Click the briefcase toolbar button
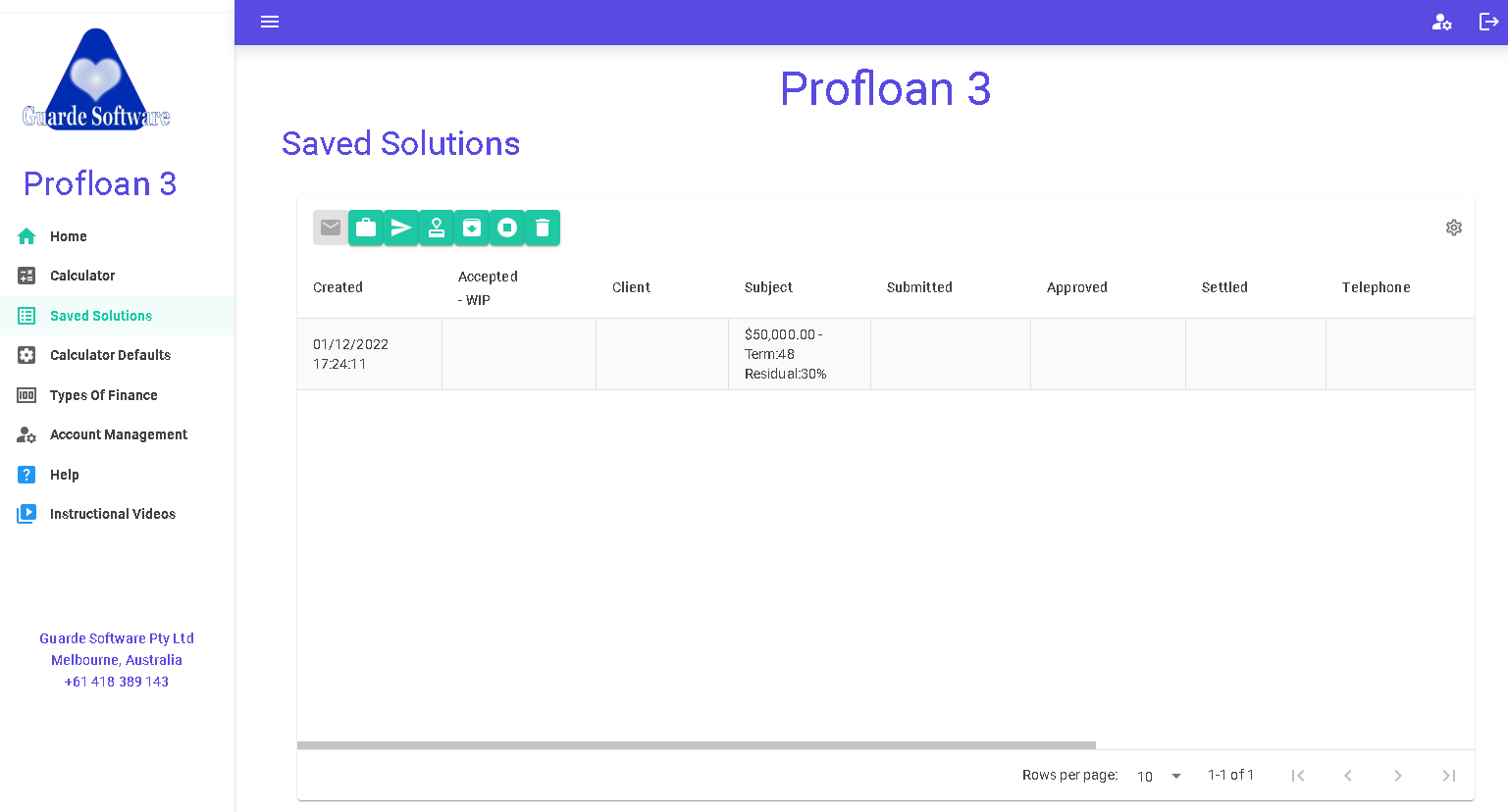1508x812 pixels. click(366, 228)
